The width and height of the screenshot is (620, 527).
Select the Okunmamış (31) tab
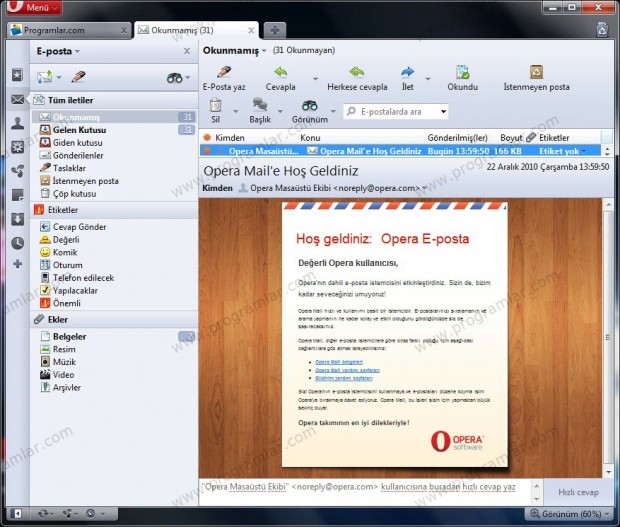pos(197,30)
